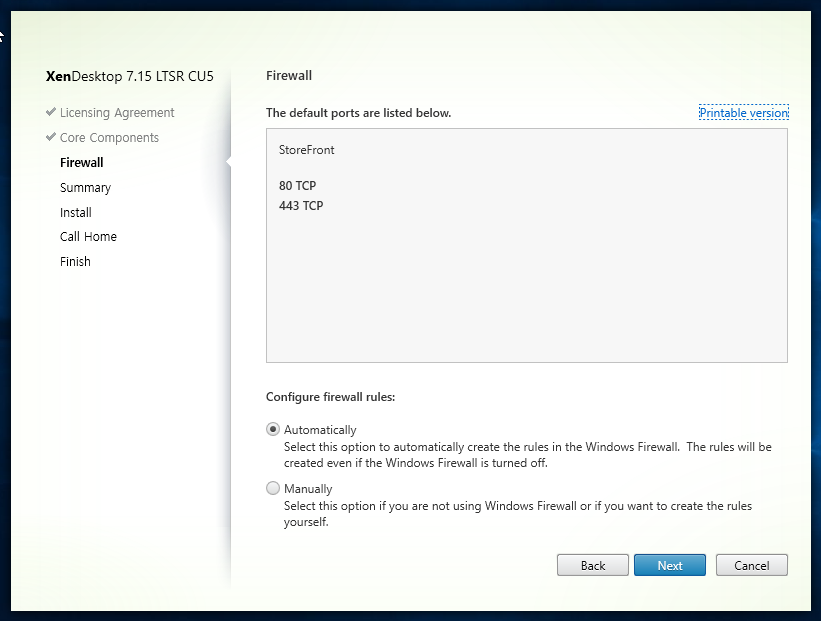Click the Next button
Image resolution: width=821 pixels, height=621 pixels.
[x=670, y=565]
